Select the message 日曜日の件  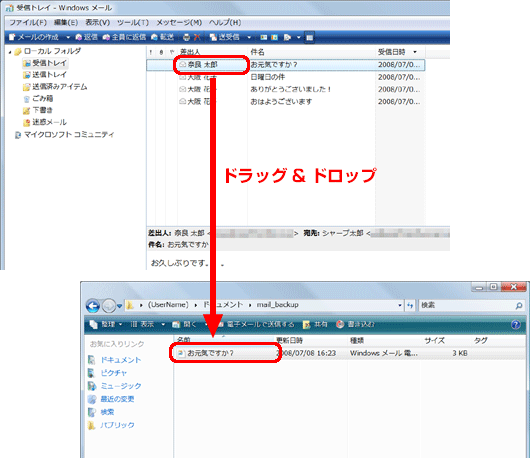(286, 77)
